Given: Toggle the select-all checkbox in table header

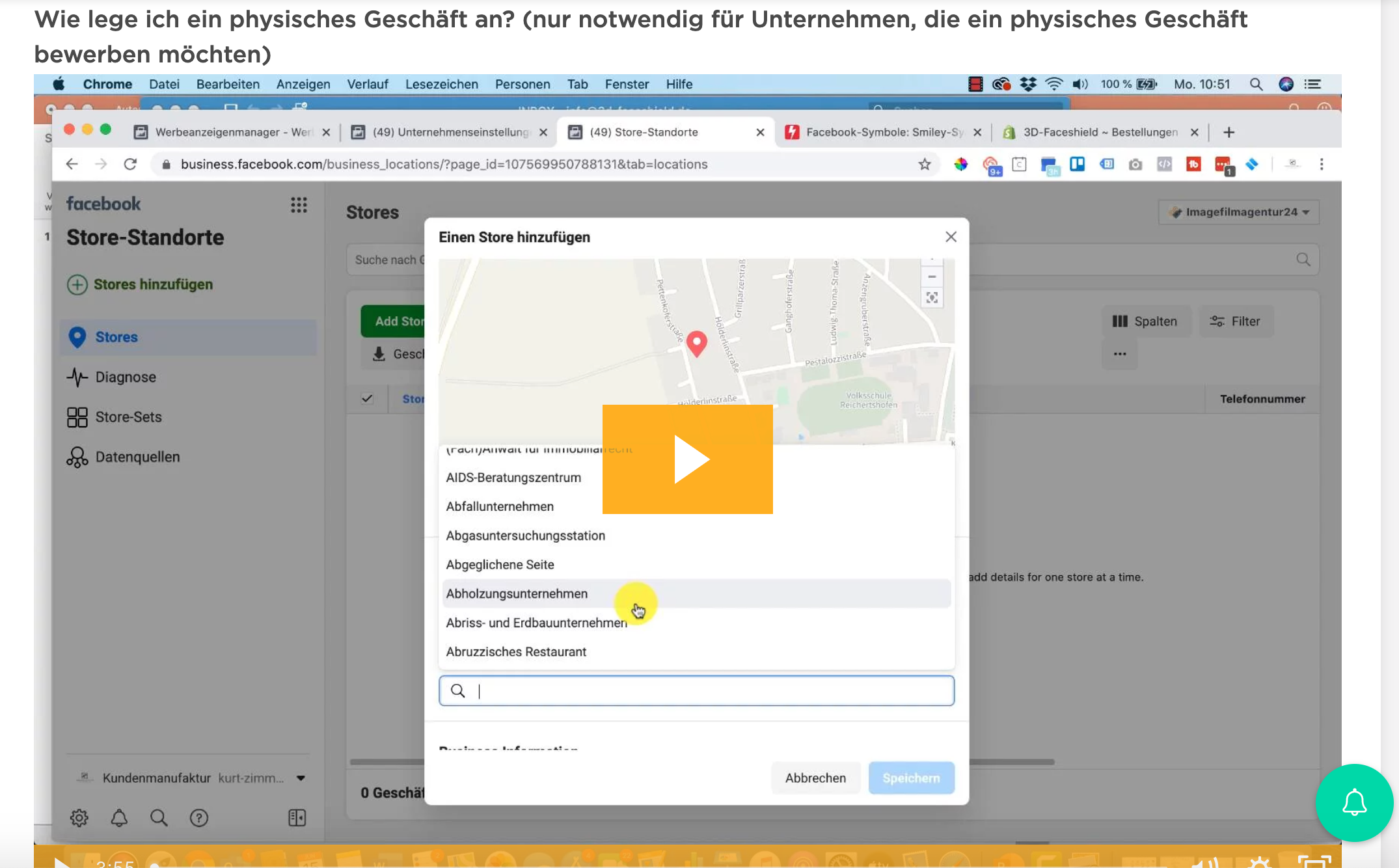Looking at the screenshot, I should 368,399.
